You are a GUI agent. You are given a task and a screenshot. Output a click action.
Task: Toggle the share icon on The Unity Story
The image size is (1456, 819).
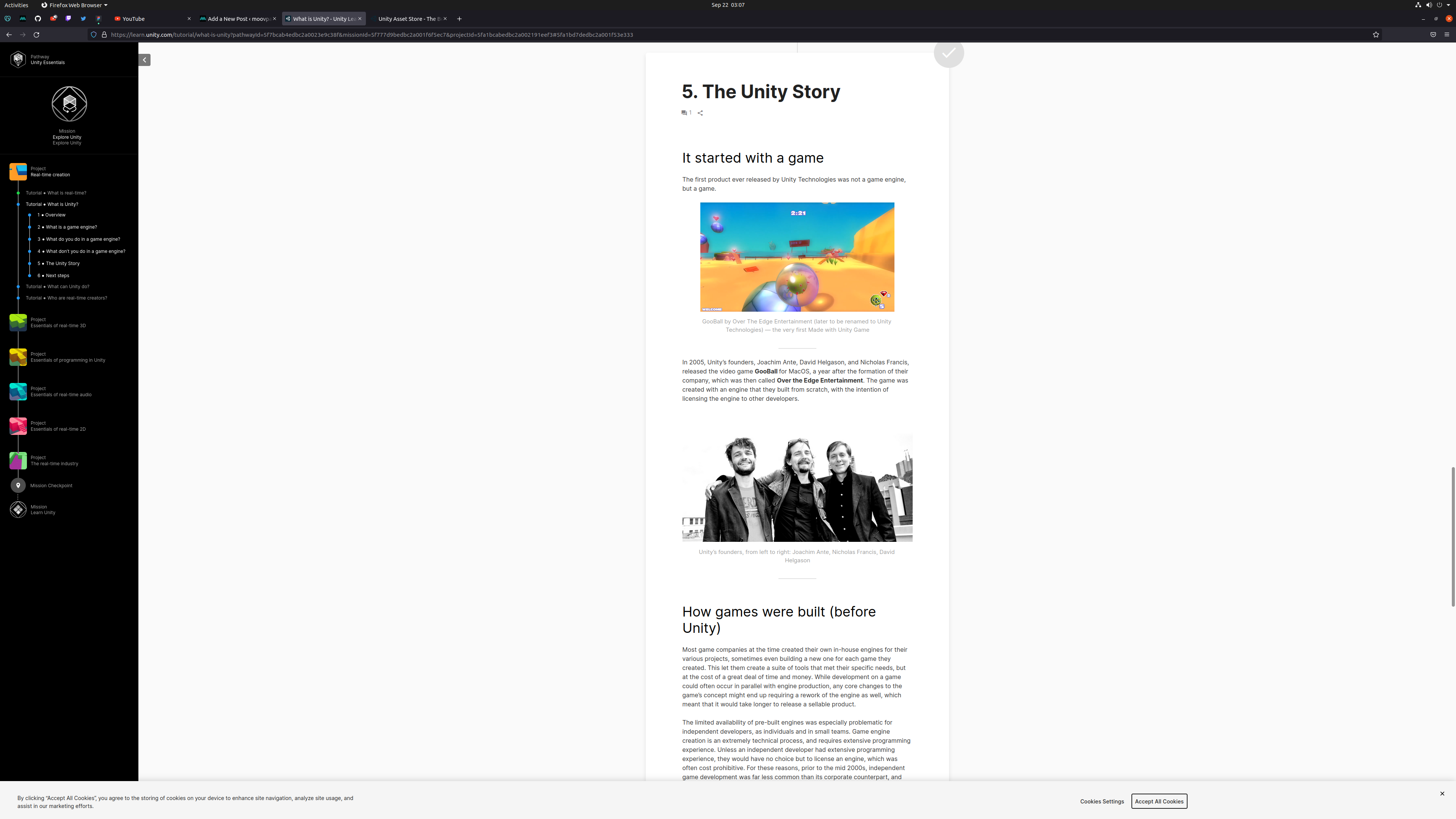[700, 112]
